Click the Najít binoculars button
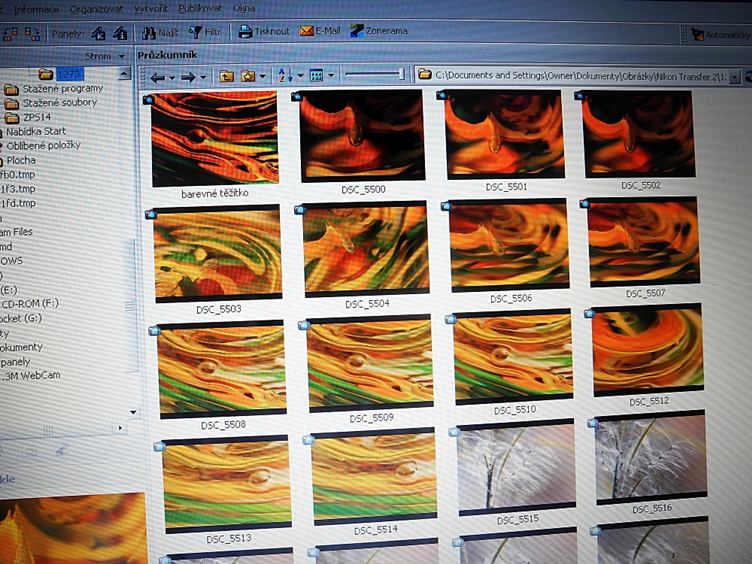752x564 pixels. [x=160, y=33]
